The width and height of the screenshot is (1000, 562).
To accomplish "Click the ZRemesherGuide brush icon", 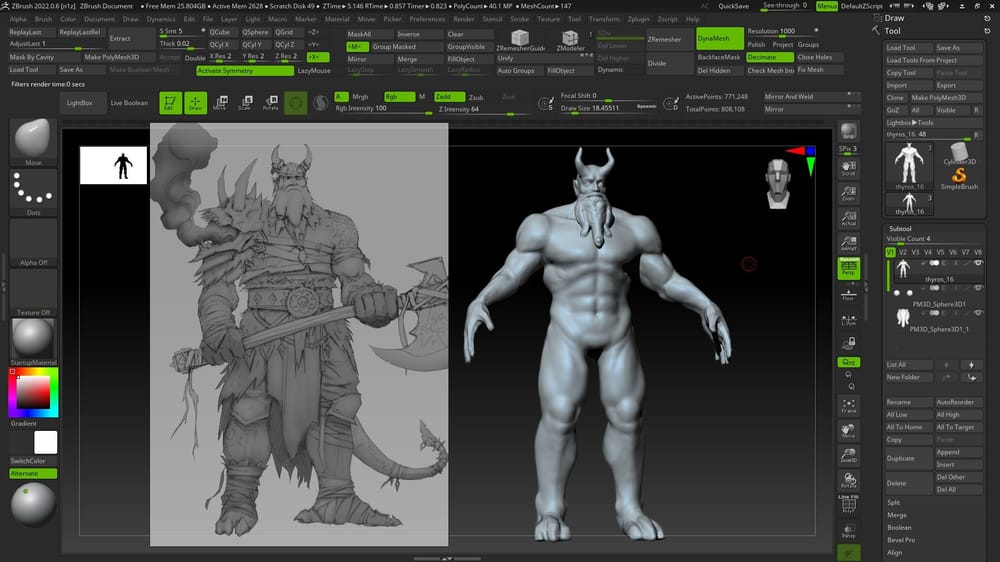I will pos(520,40).
